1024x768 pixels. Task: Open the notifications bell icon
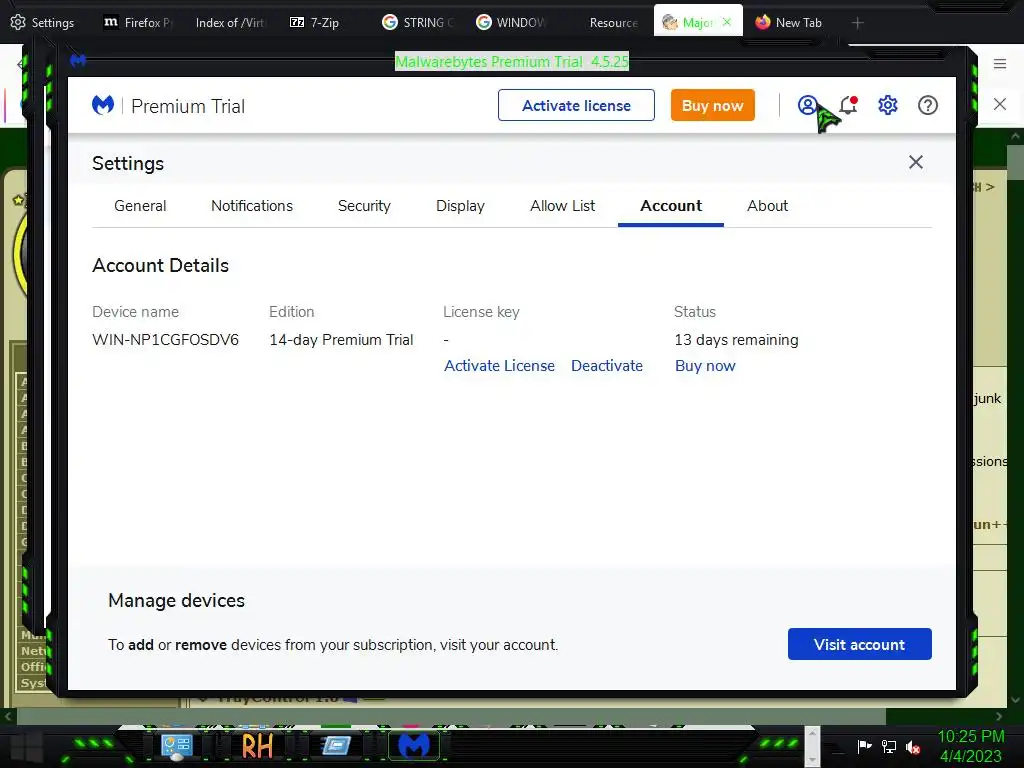848,105
